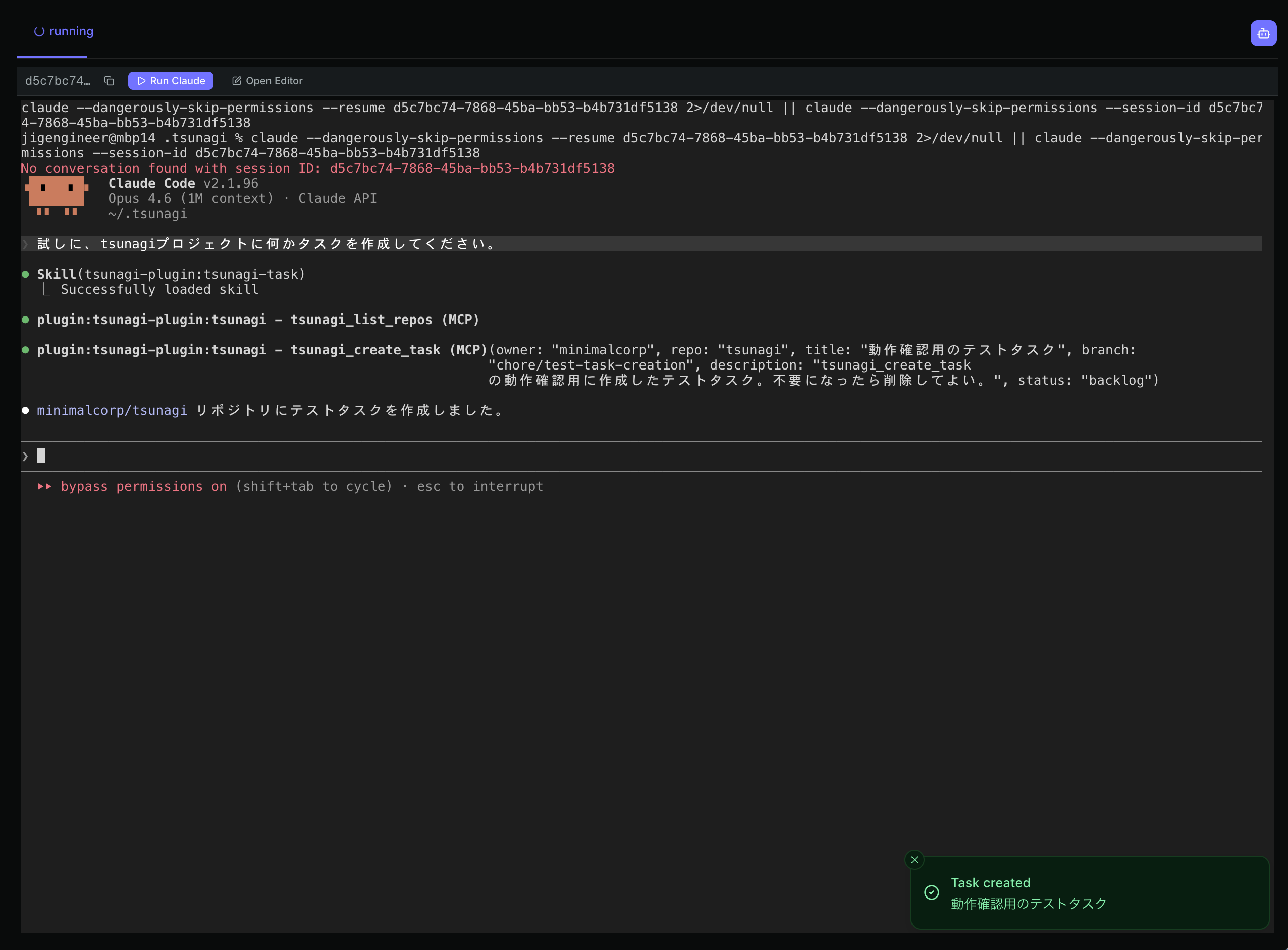The width and height of the screenshot is (1288, 950).
Task: Click the Claude Code v2.1.96 header
Action: tap(183, 183)
